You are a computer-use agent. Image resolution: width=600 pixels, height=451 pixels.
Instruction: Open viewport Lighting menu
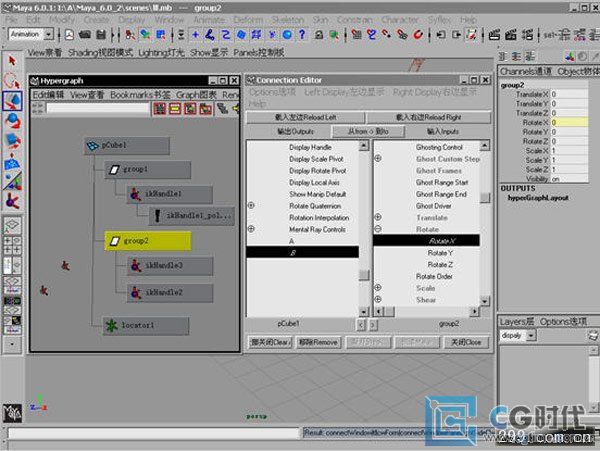[161, 53]
